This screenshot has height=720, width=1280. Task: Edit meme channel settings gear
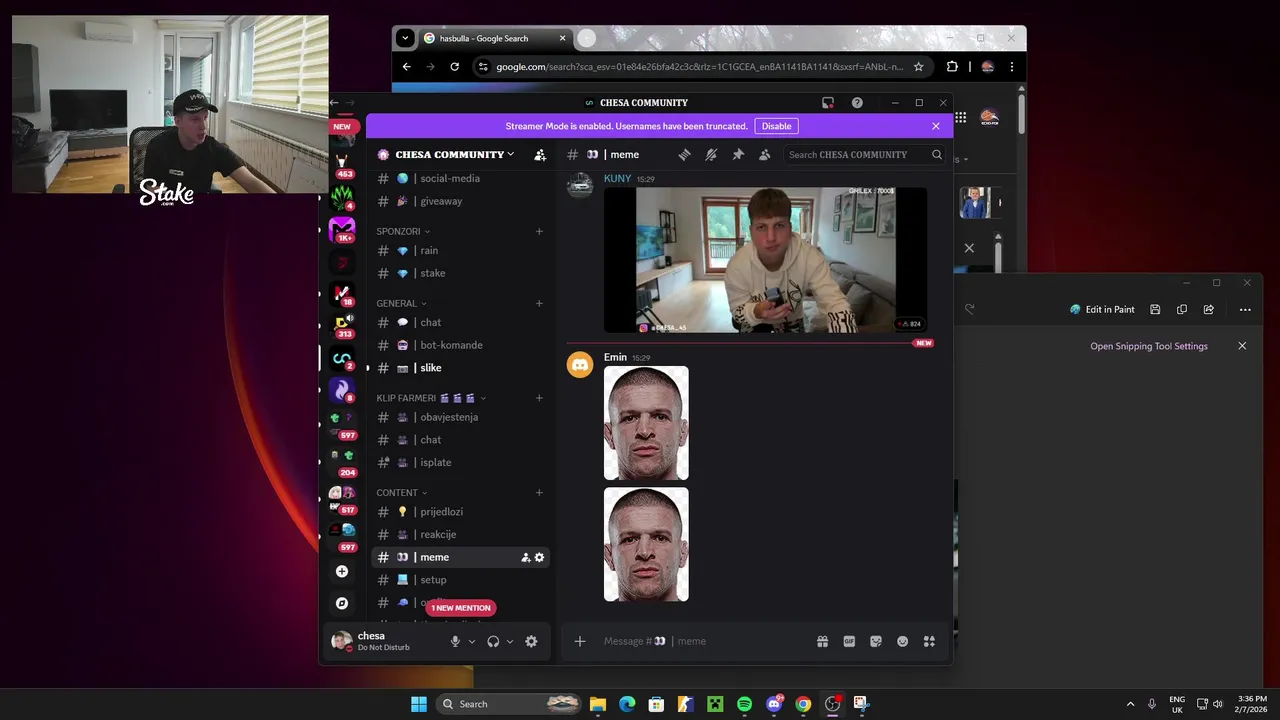pyautogui.click(x=539, y=557)
